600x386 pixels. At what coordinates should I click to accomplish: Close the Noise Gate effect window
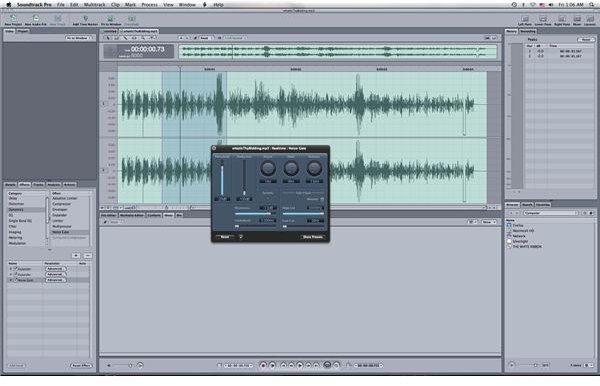[x=214, y=148]
